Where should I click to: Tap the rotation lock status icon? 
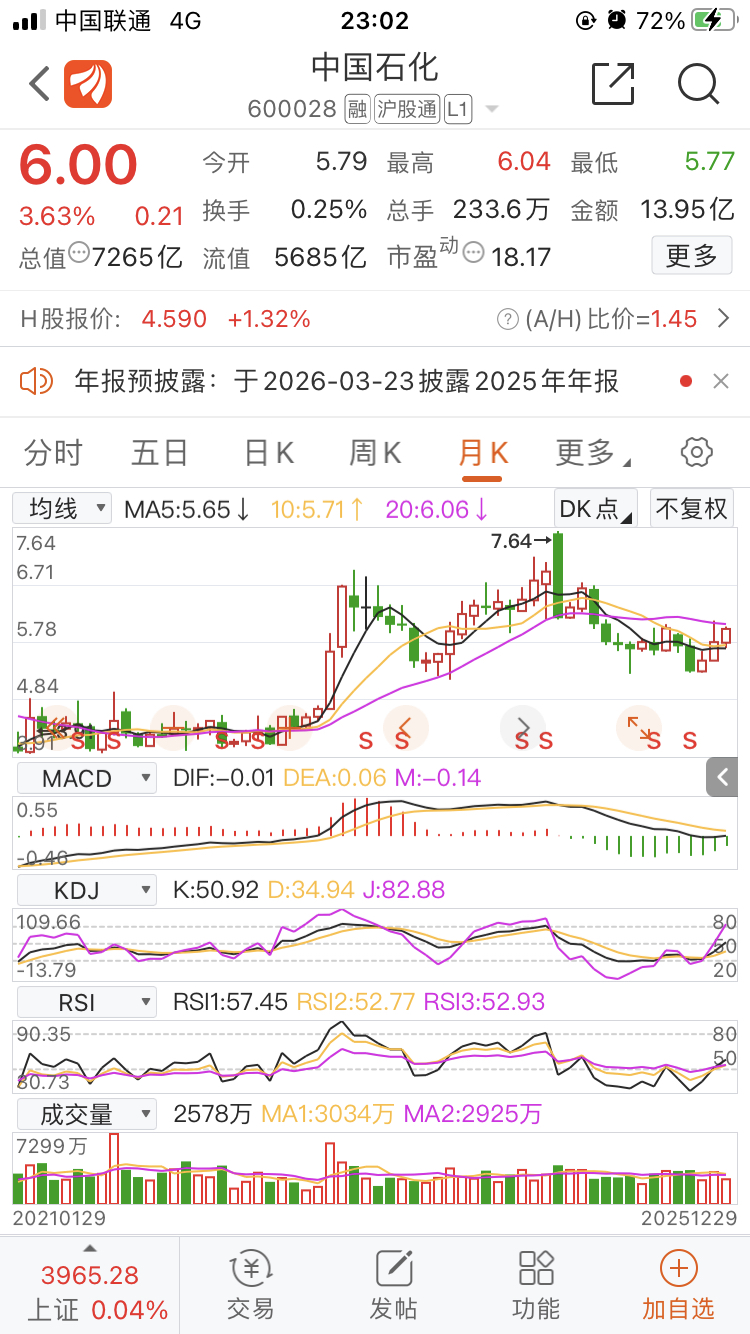(586, 20)
